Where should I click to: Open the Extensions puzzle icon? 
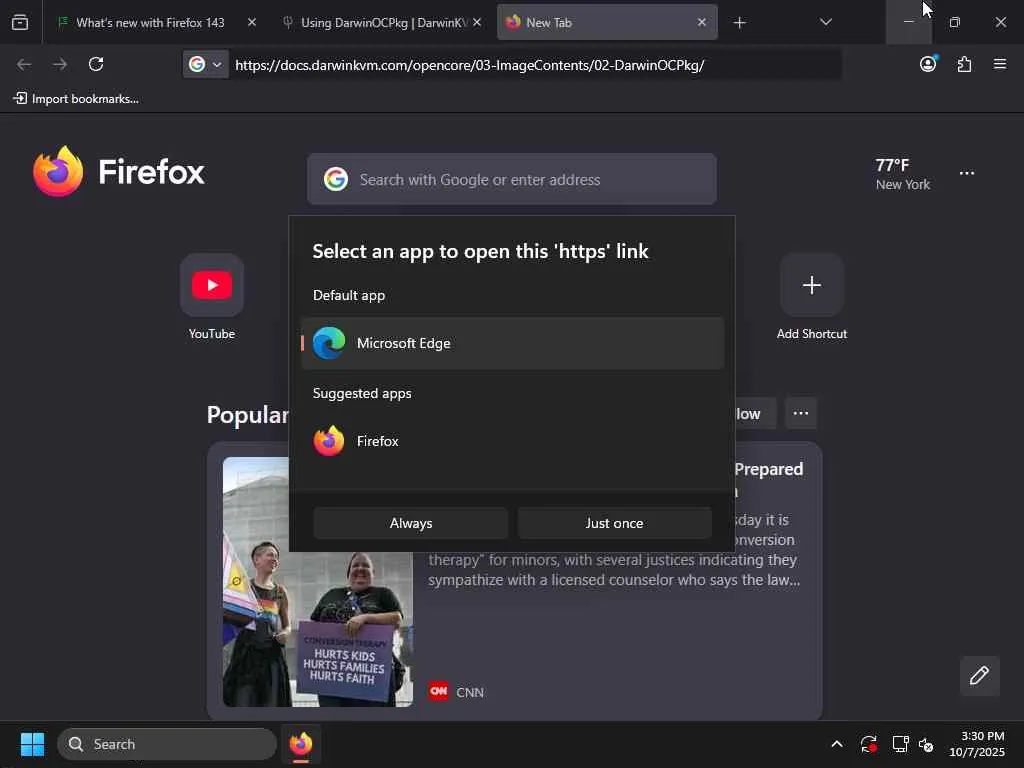coord(964,64)
